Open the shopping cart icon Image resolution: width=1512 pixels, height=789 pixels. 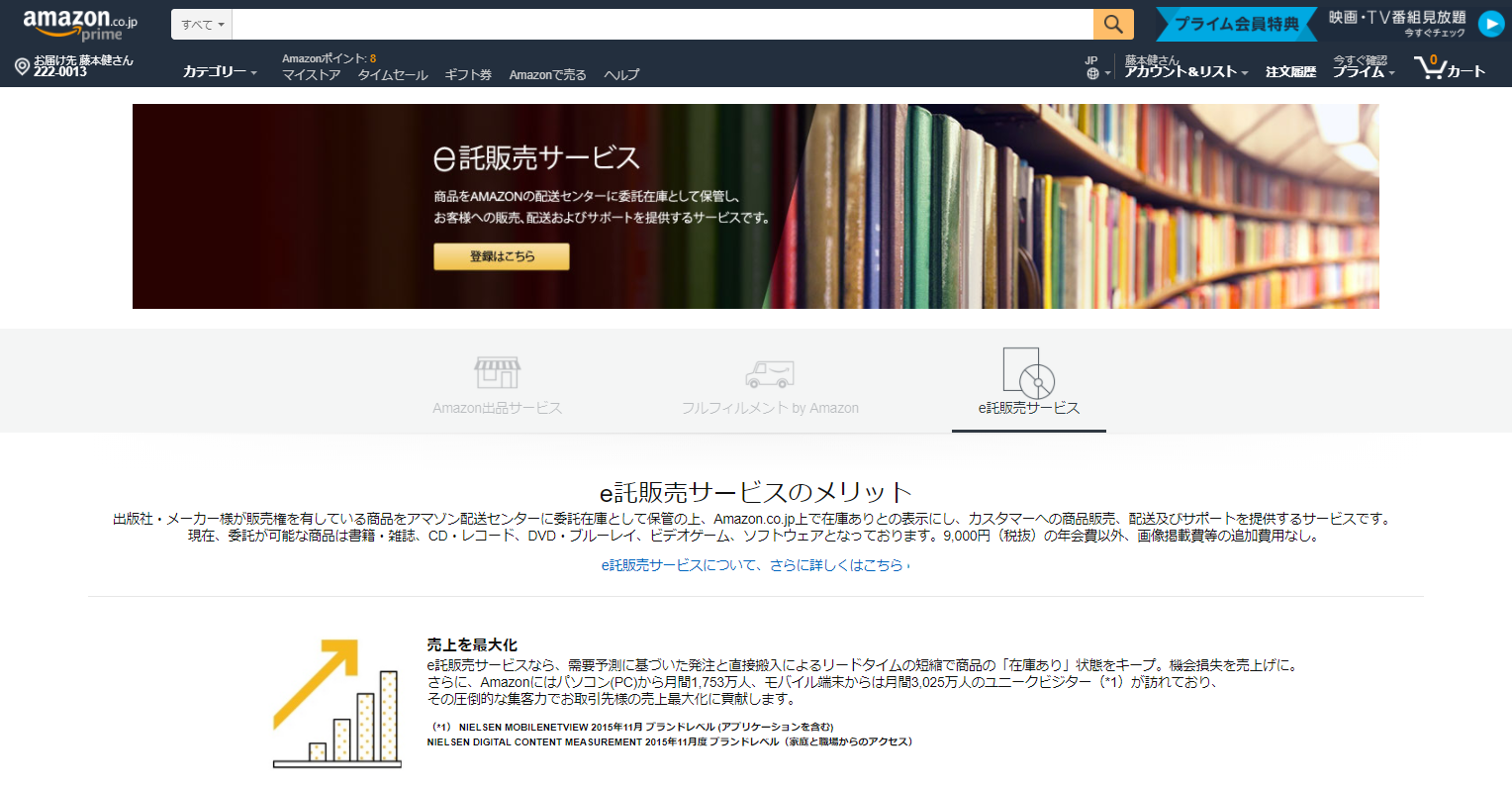click(x=1429, y=67)
